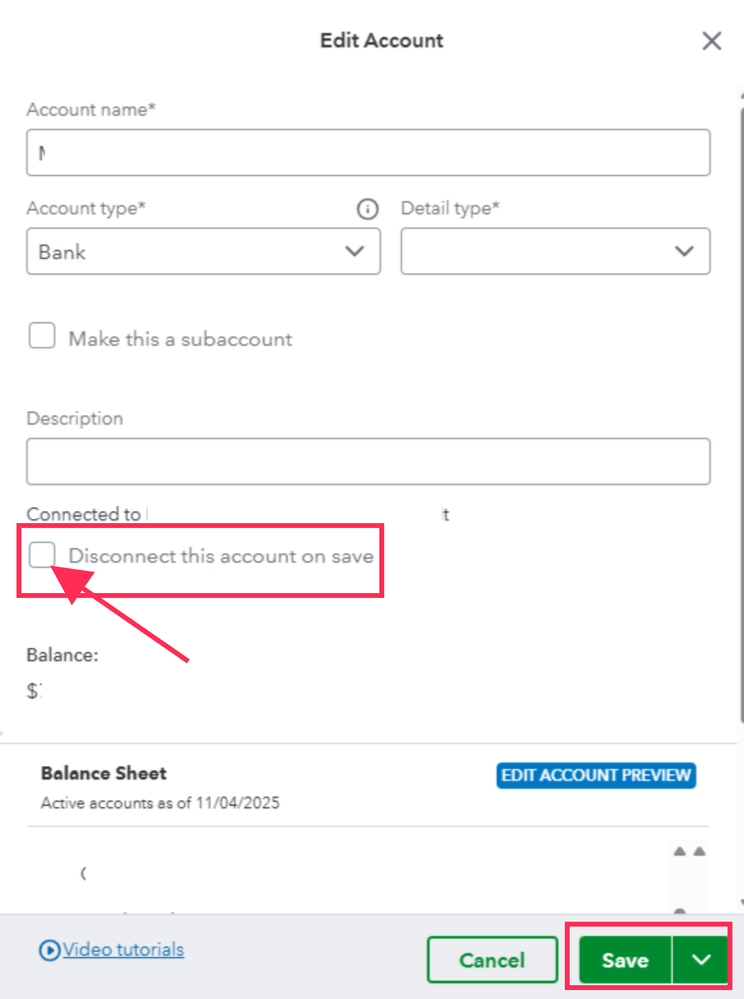Click the Video tutorials play icon
The image size is (744, 999).
[x=49, y=950]
